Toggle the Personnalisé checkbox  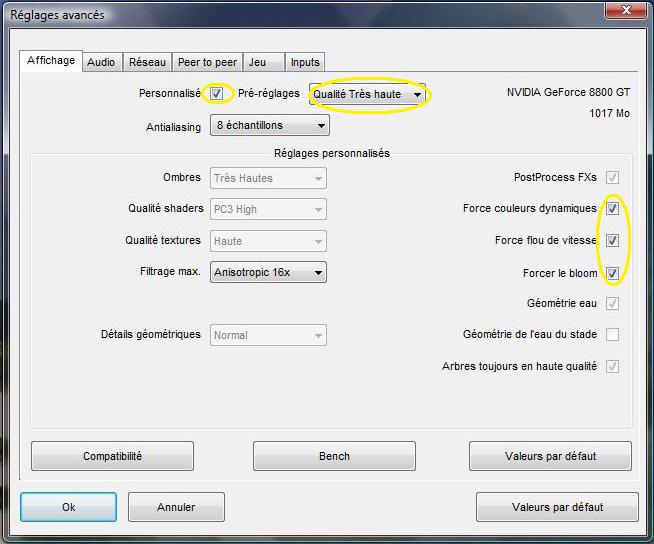tap(216, 93)
